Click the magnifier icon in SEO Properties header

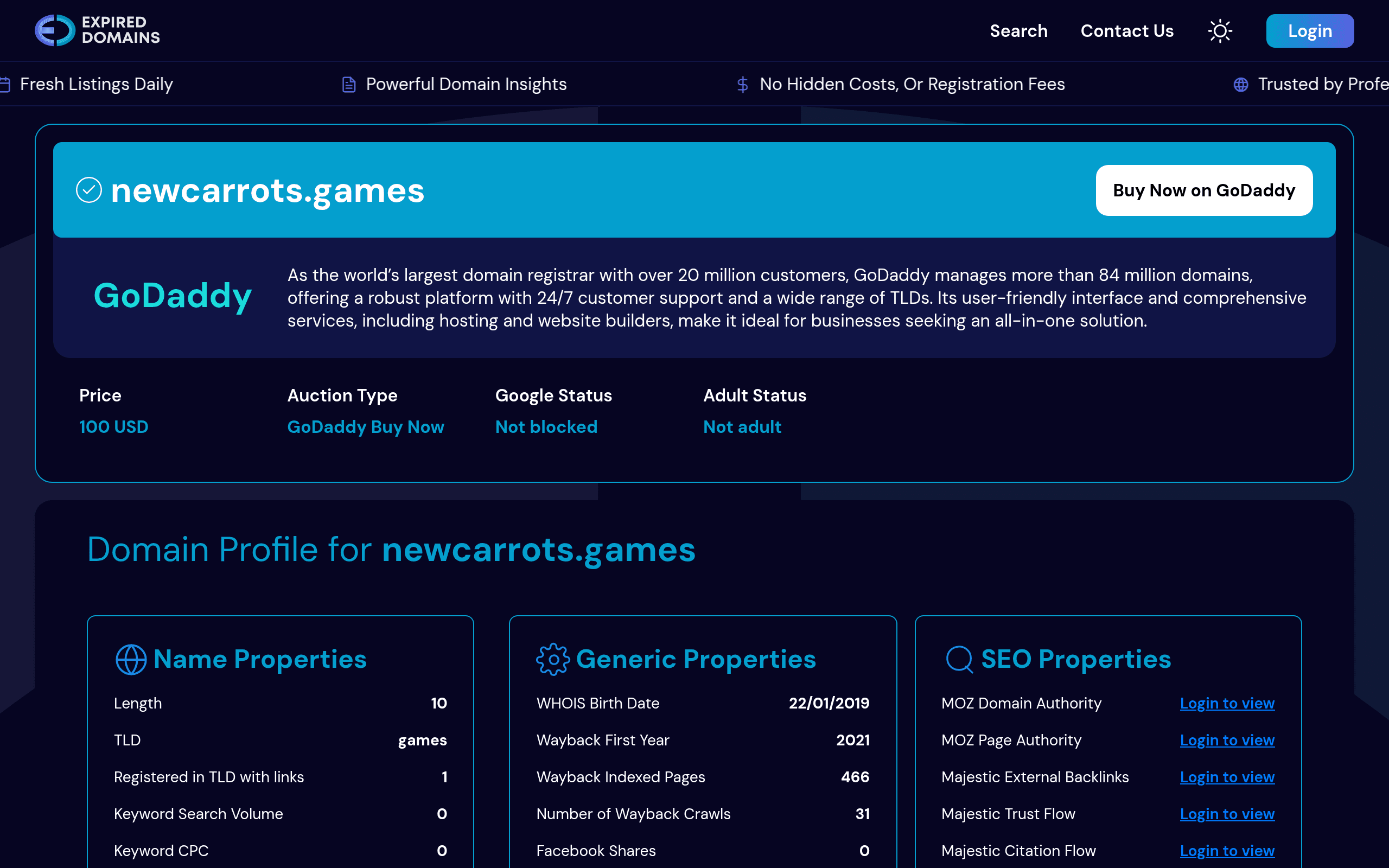click(x=959, y=659)
